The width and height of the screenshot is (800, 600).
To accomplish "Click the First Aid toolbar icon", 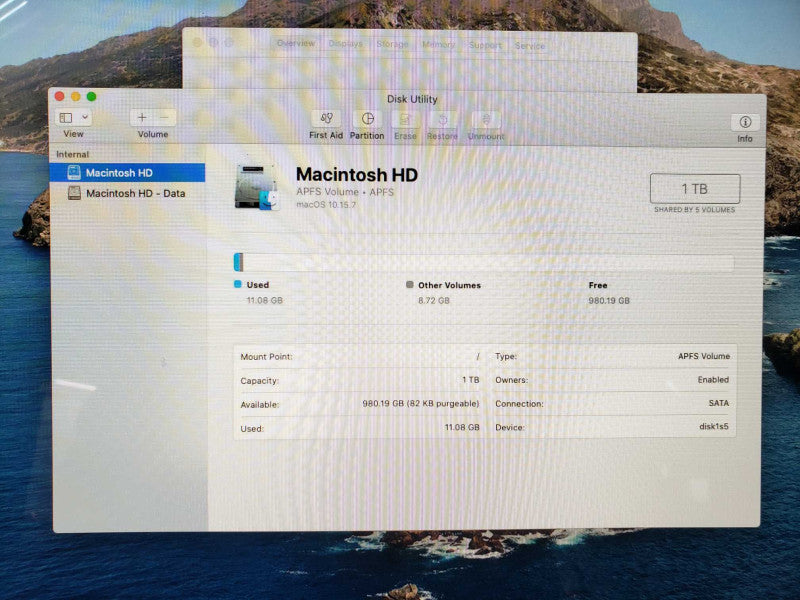I will tap(326, 119).
